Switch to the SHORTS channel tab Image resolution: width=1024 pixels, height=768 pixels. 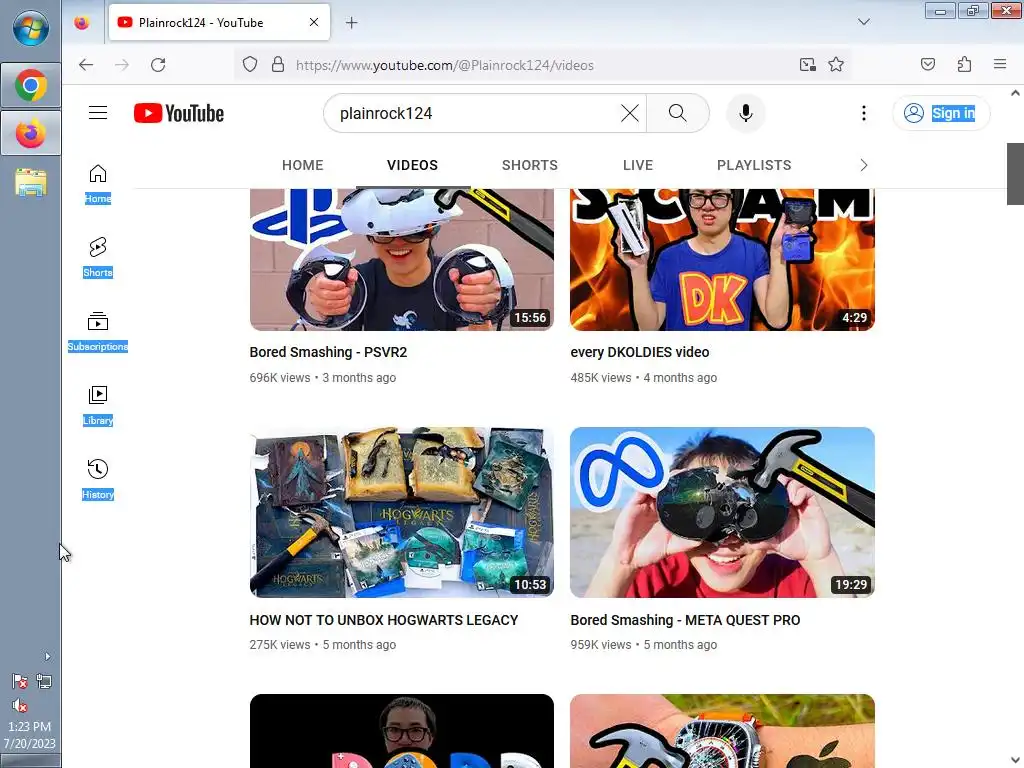[530, 165]
